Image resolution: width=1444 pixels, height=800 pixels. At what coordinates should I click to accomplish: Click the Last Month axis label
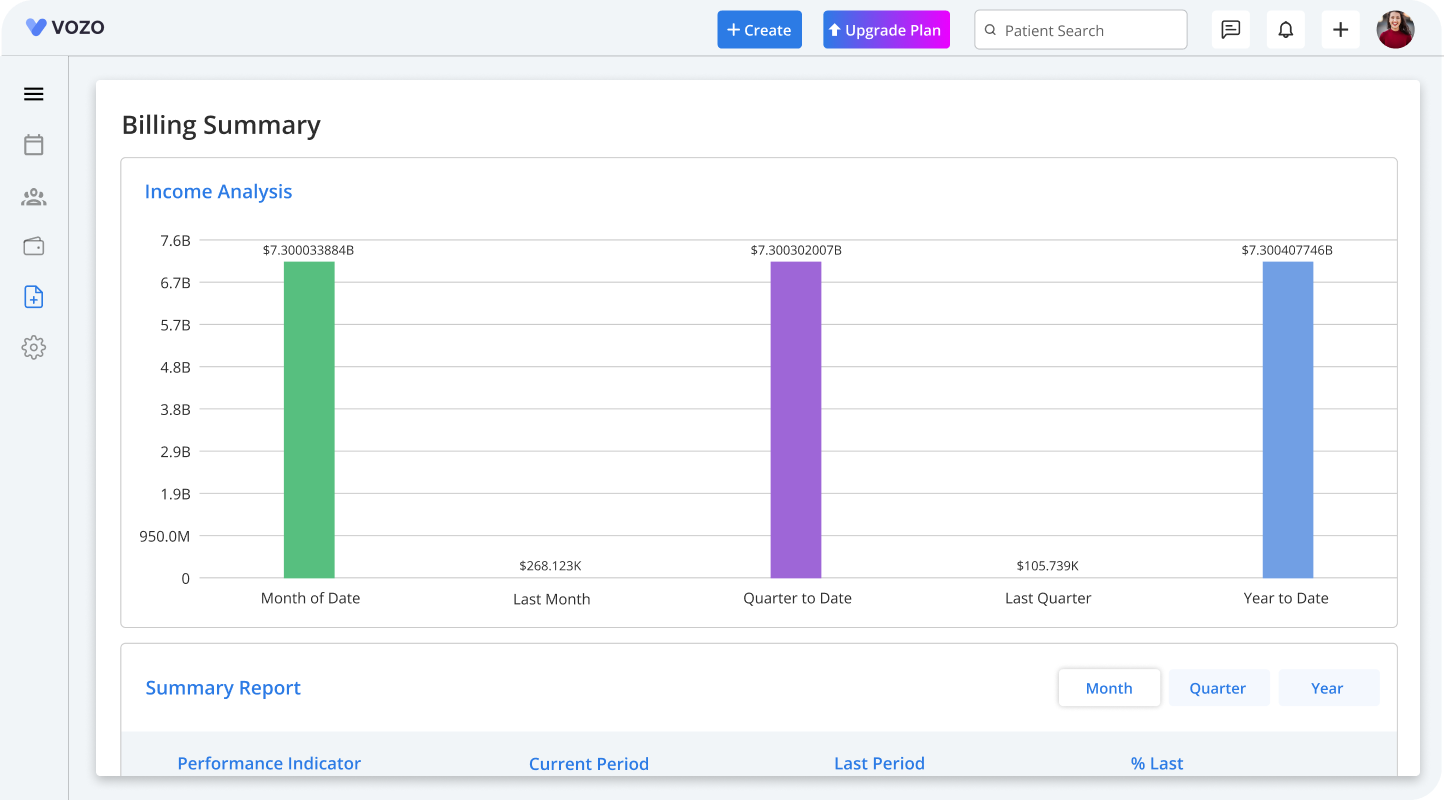[x=552, y=599]
